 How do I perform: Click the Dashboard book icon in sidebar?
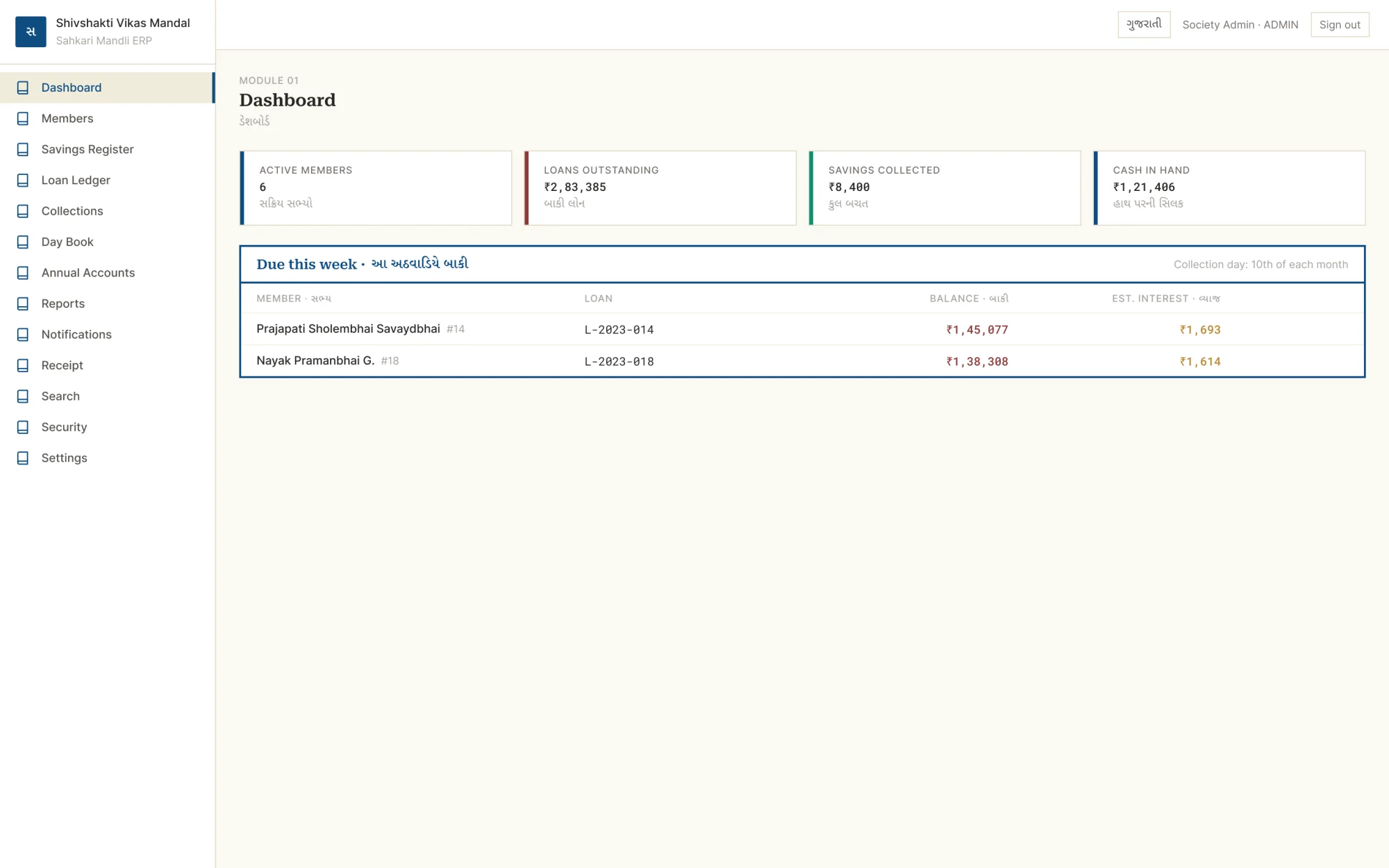tap(23, 87)
